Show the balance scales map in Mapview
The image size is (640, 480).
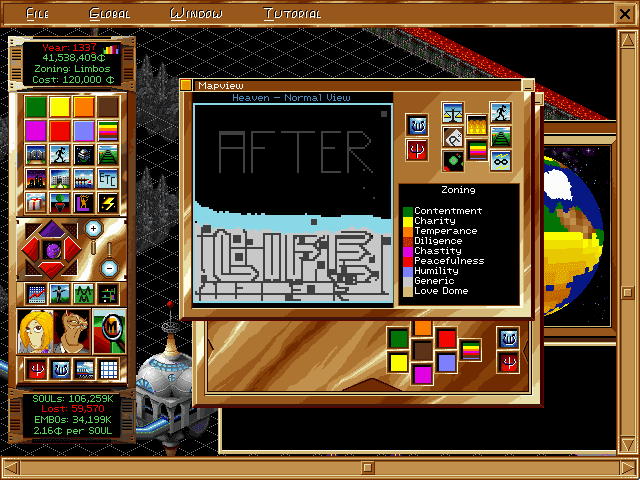point(452,113)
